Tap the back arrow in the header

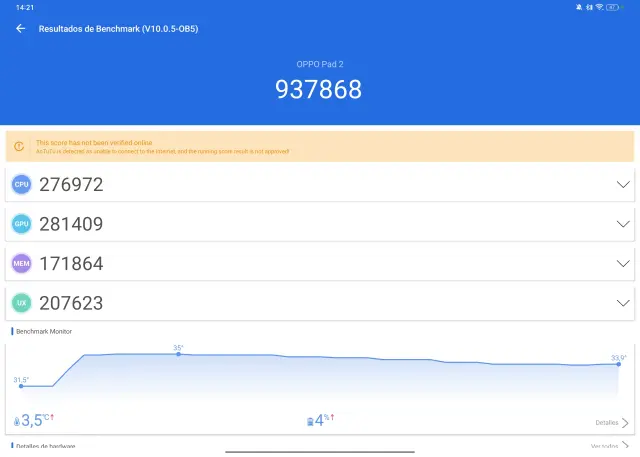point(21,29)
